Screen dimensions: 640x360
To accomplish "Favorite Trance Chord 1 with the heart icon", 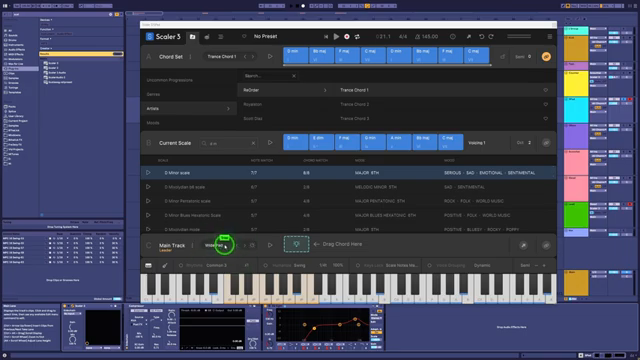I will pyautogui.click(x=546, y=90).
